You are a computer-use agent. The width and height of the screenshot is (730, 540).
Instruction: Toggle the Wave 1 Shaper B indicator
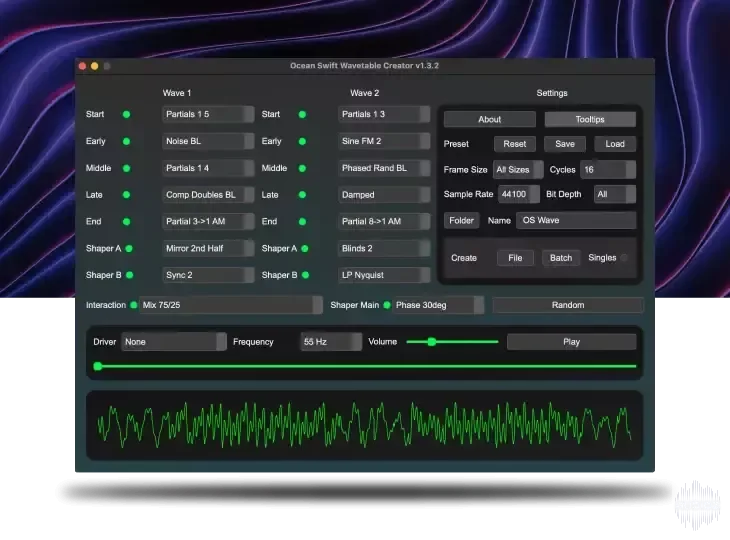tap(129, 275)
